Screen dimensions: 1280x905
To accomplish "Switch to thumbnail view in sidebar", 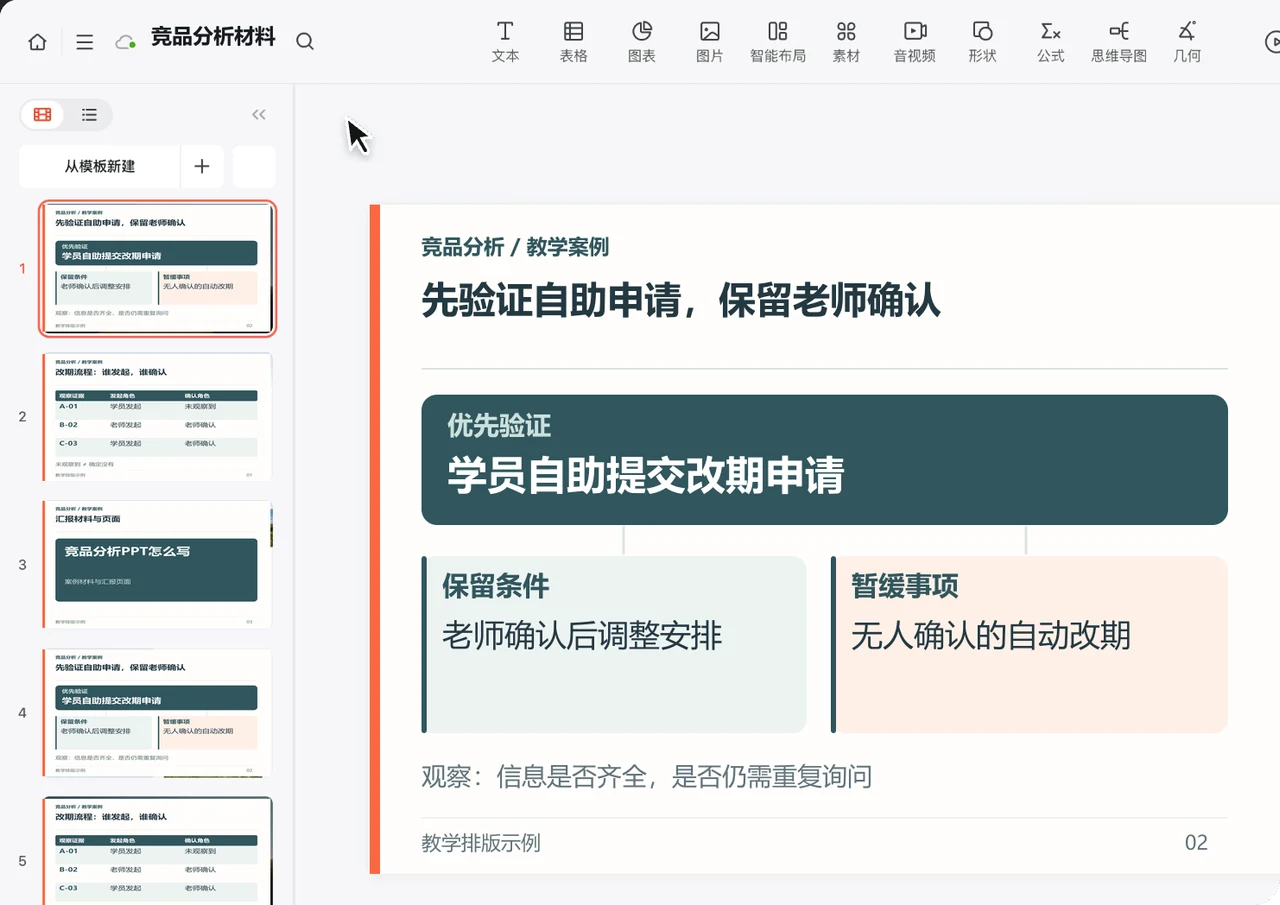I will pos(42,115).
